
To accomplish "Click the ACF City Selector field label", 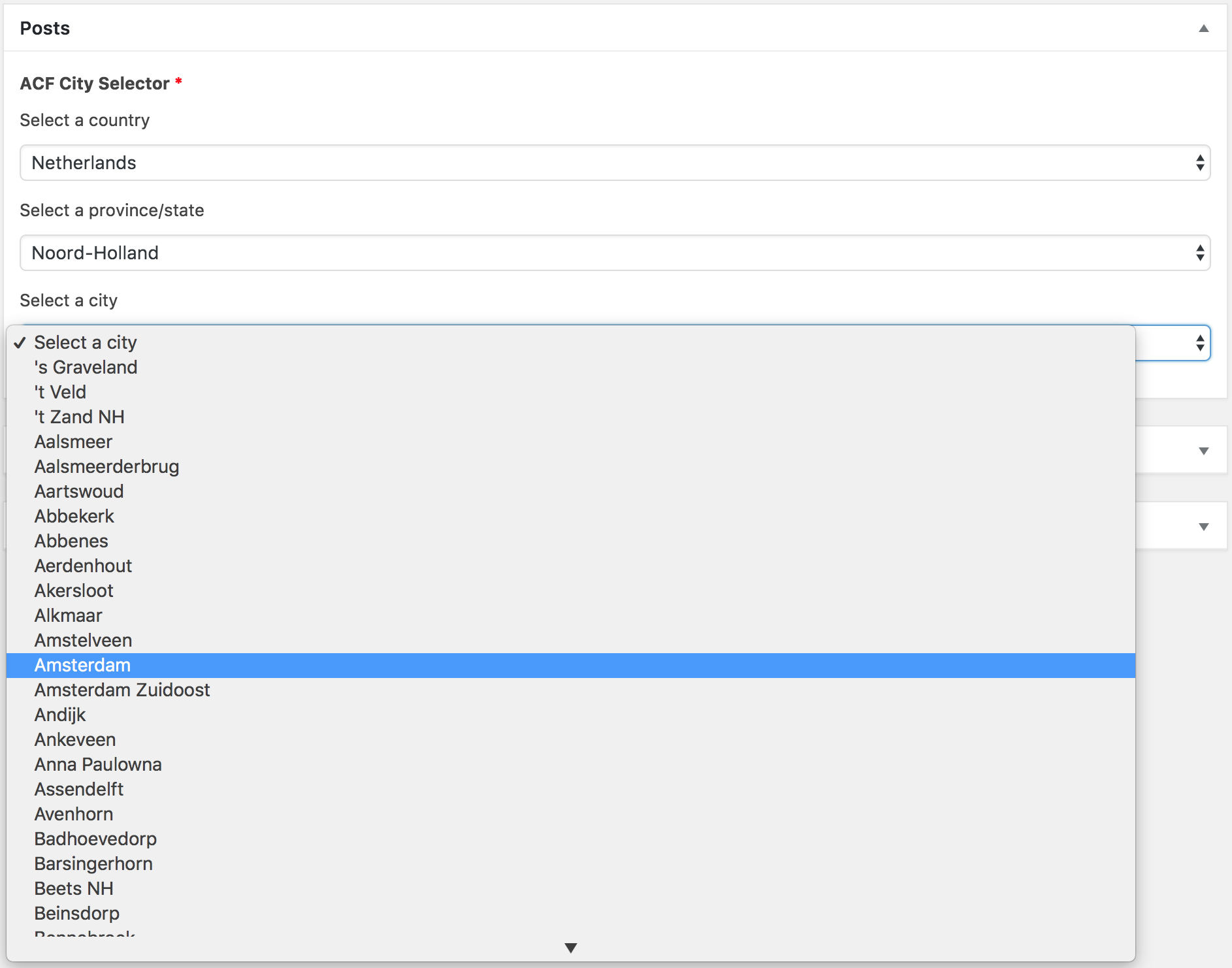I will click(x=95, y=84).
